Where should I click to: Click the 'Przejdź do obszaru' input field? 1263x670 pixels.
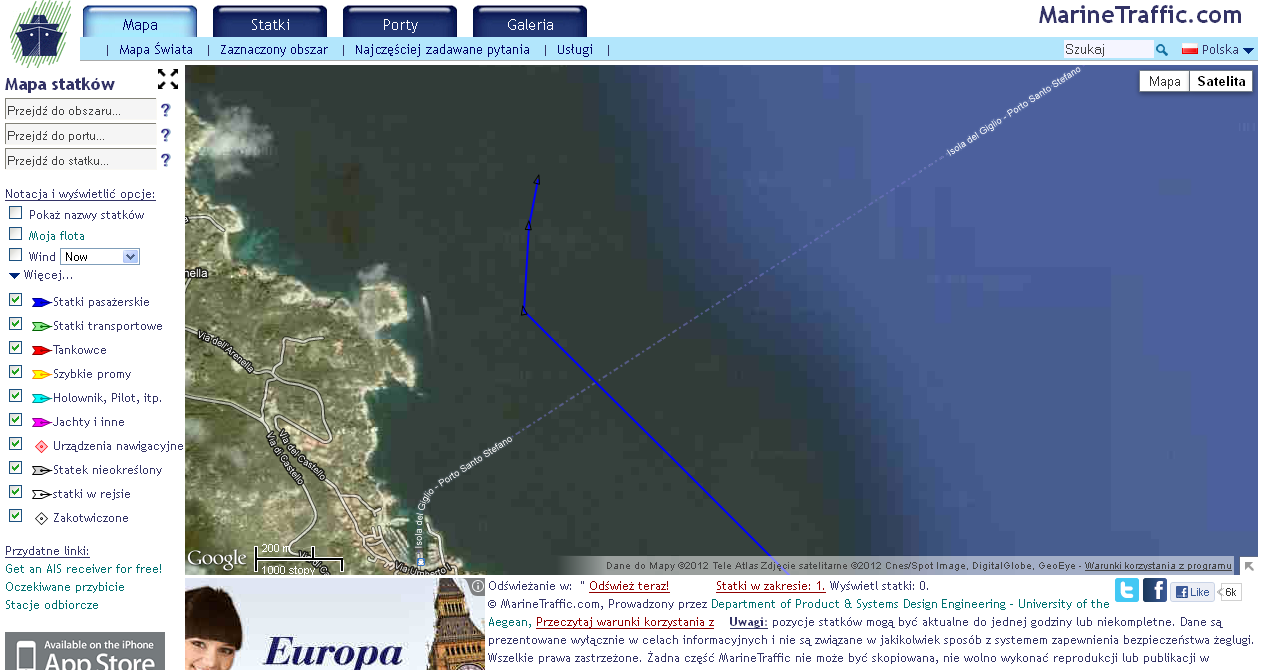coord(80,111)
